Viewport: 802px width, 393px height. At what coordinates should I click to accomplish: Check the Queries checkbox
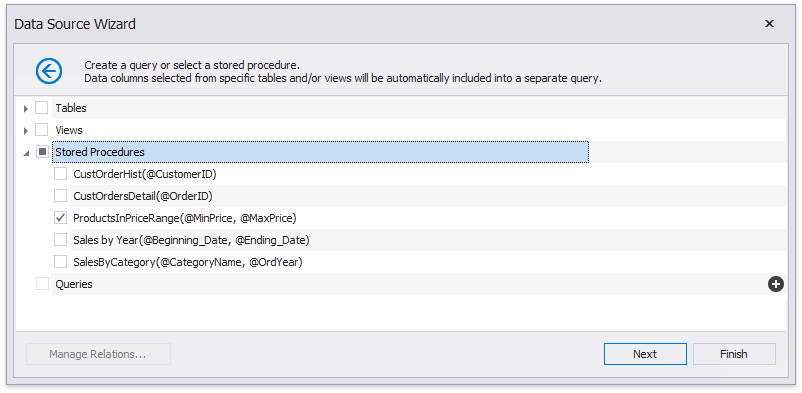click(42, 284)
